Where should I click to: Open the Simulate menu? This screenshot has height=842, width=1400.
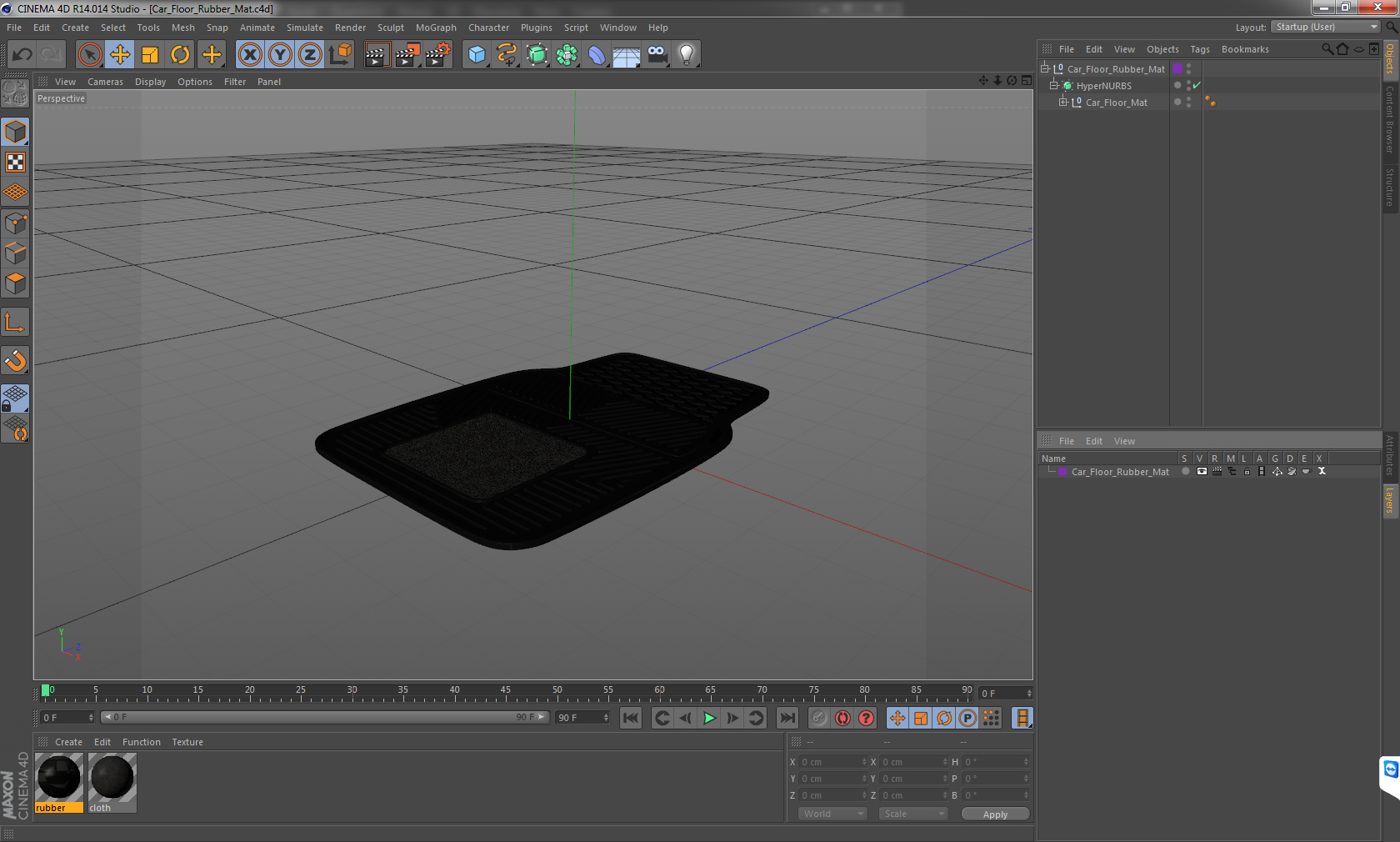tap(305, 28)
